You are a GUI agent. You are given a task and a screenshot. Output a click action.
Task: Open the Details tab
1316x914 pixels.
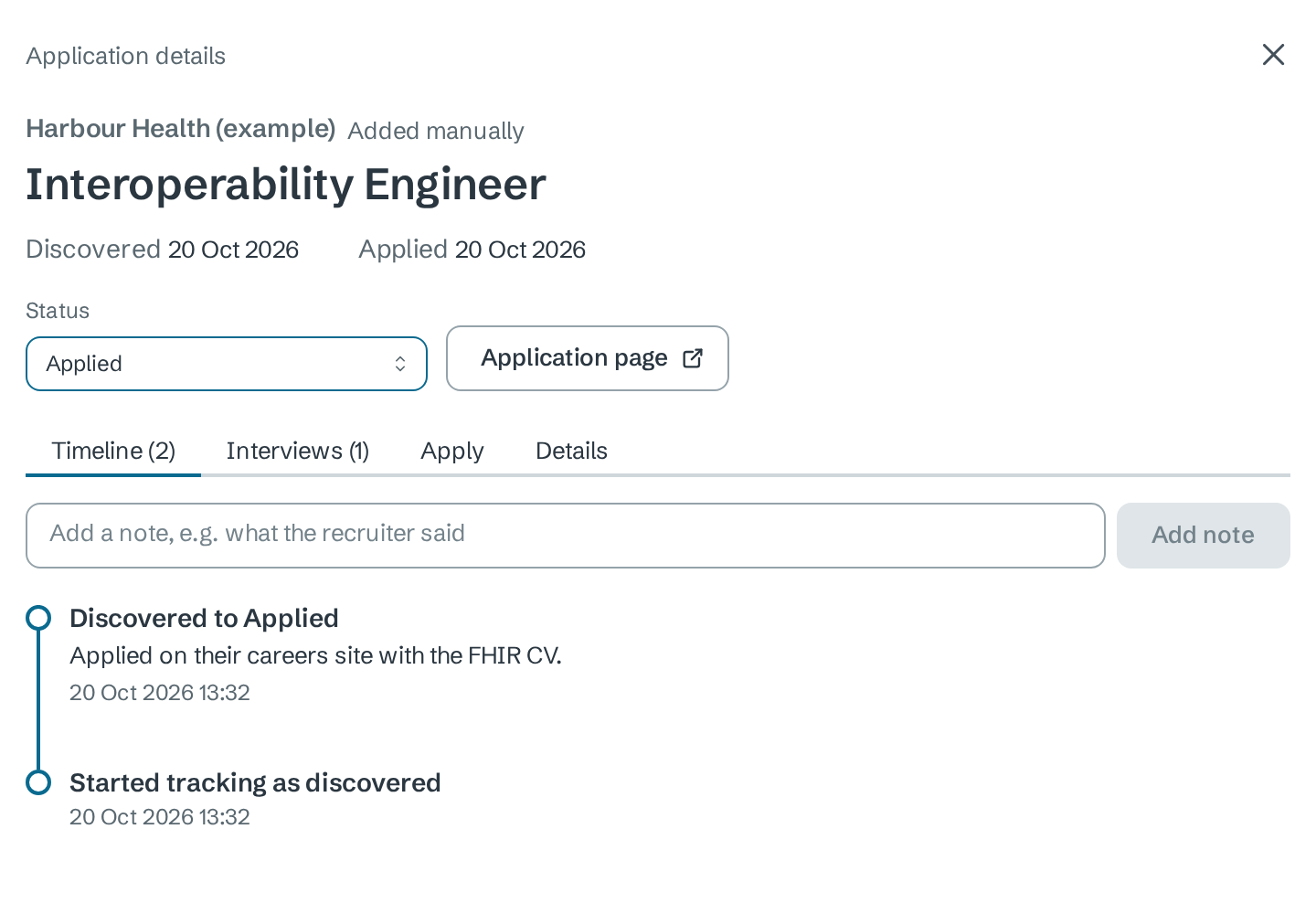571,451
